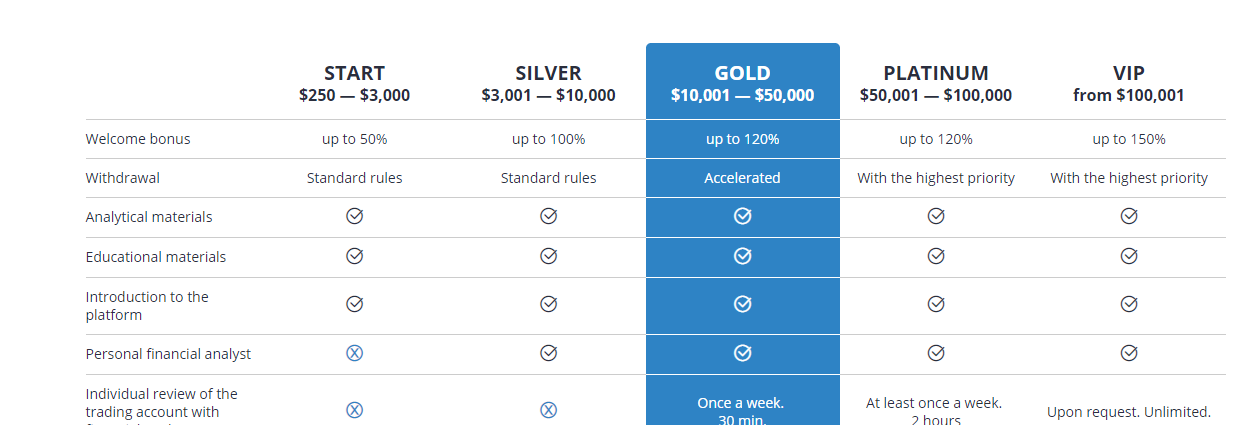This screenshot has height=425, width=1254.
Task: Click the SILVER checkmark for Personal financial analyst
Action: coord(548,353)
